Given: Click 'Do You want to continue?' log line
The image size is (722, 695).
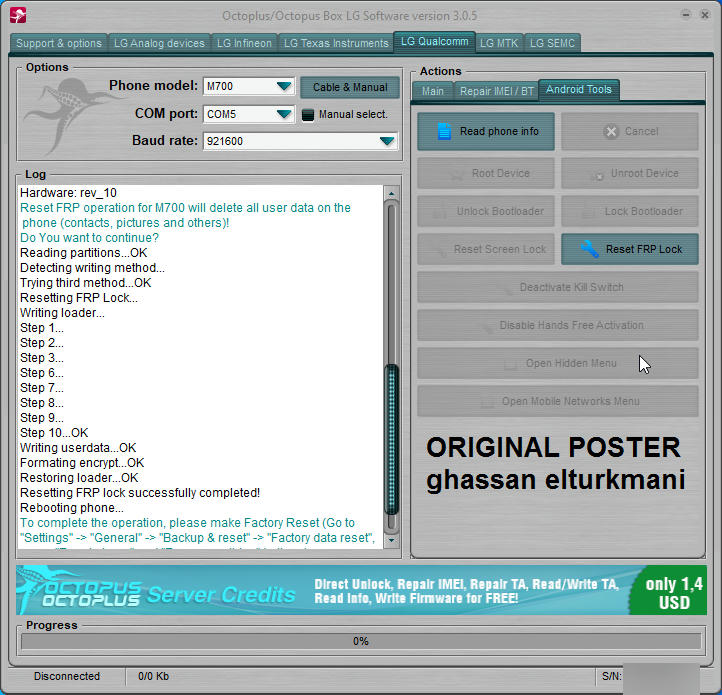Looking at the screenshot, I should [x=89, y=238].
